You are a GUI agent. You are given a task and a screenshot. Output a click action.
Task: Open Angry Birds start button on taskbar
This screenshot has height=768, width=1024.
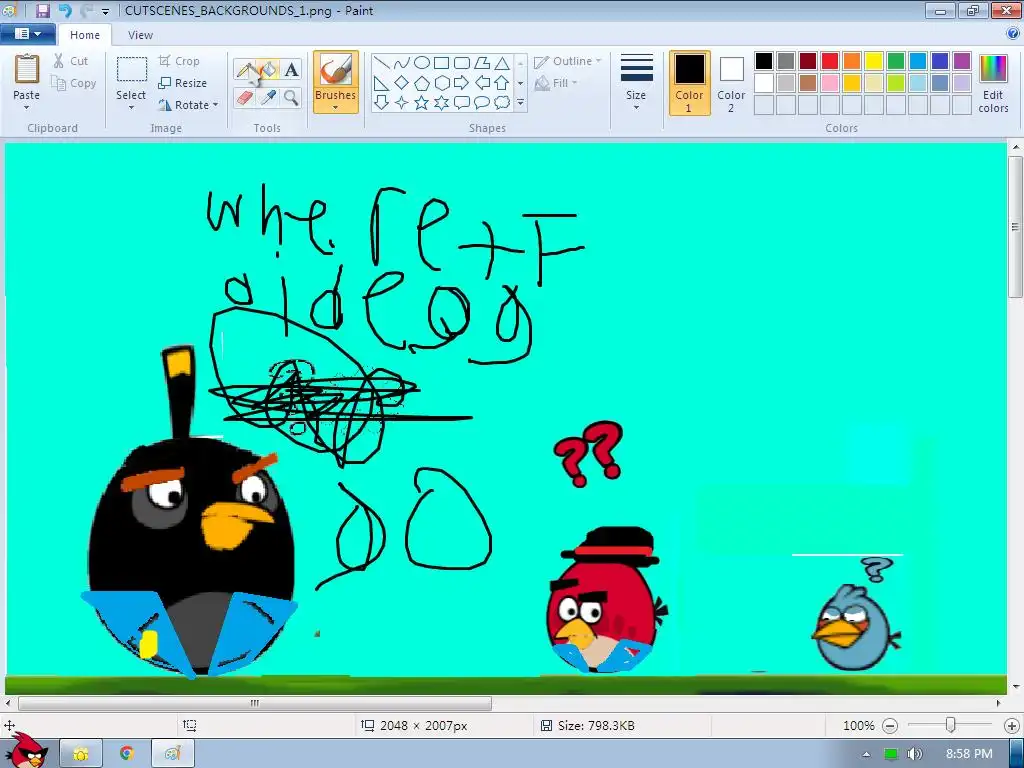(27, 750)
